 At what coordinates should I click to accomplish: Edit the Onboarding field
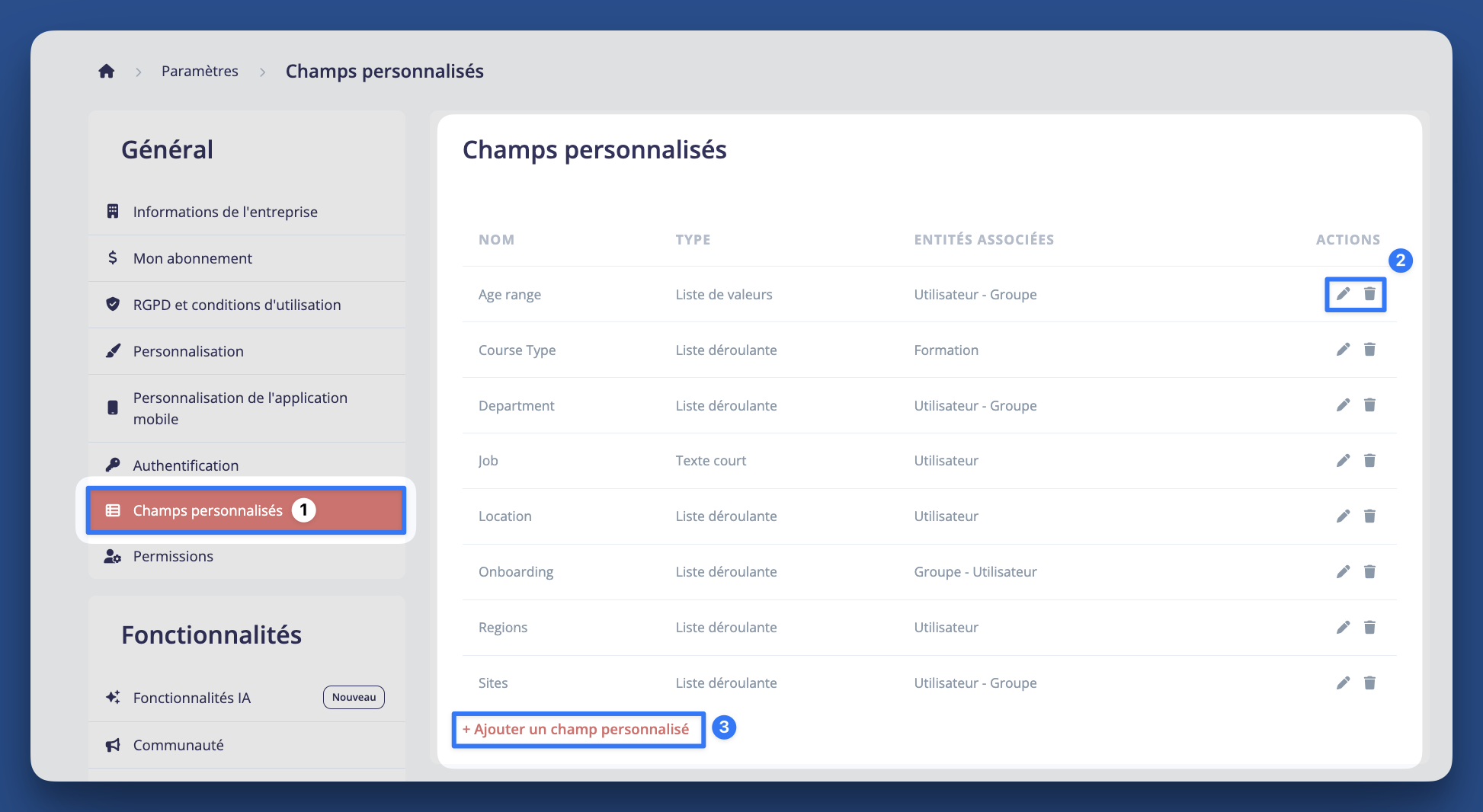point(1343,572)
